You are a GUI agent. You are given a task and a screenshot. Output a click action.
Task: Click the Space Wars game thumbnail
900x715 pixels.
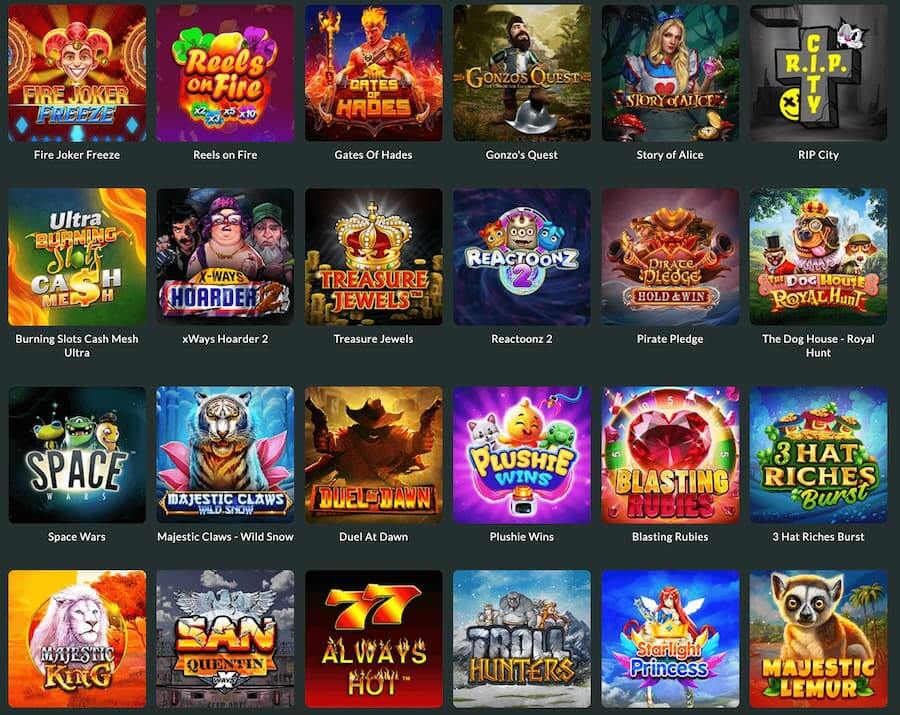click(77, 455)
